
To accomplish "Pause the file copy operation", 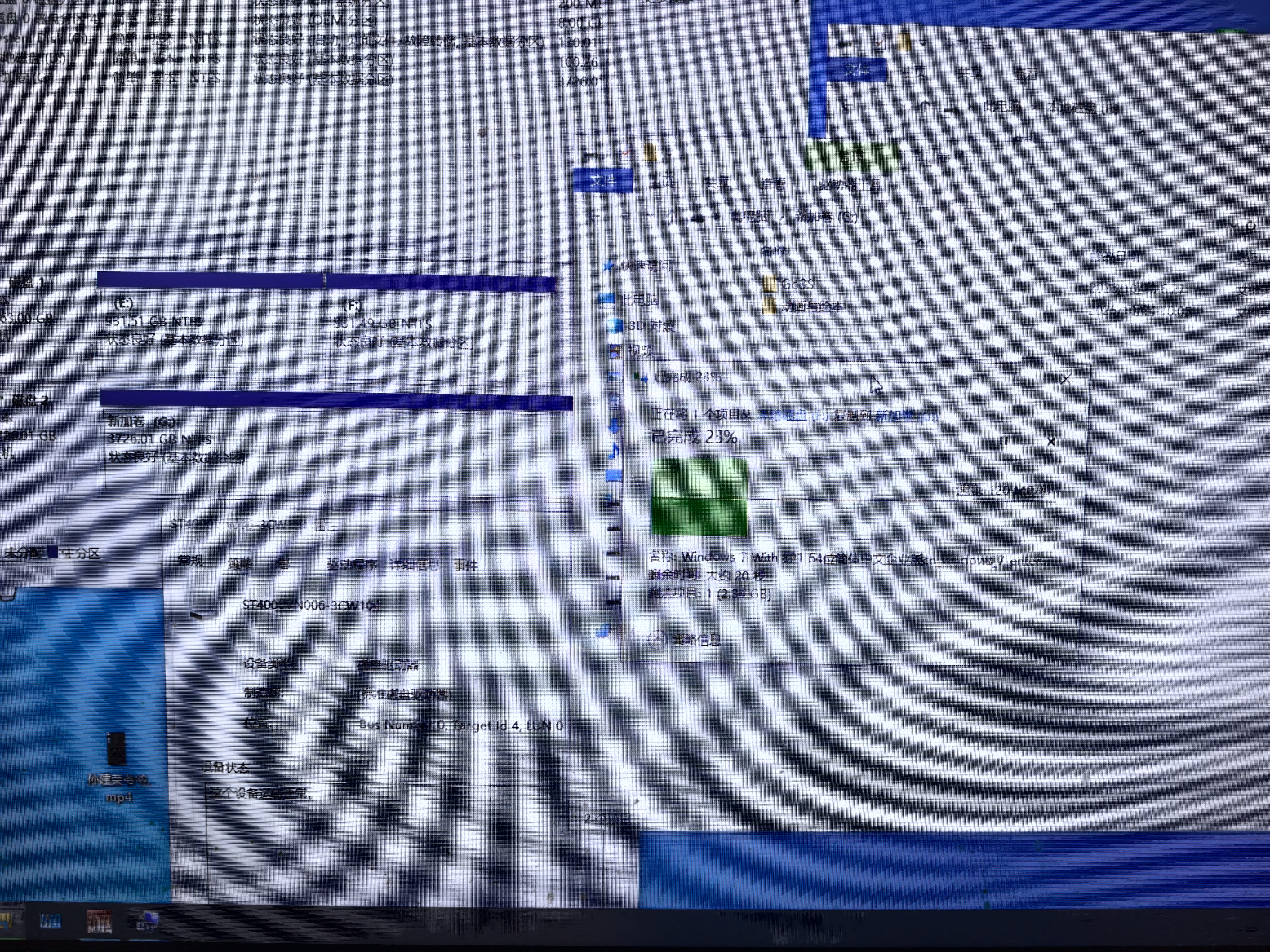I will 1003,441.
